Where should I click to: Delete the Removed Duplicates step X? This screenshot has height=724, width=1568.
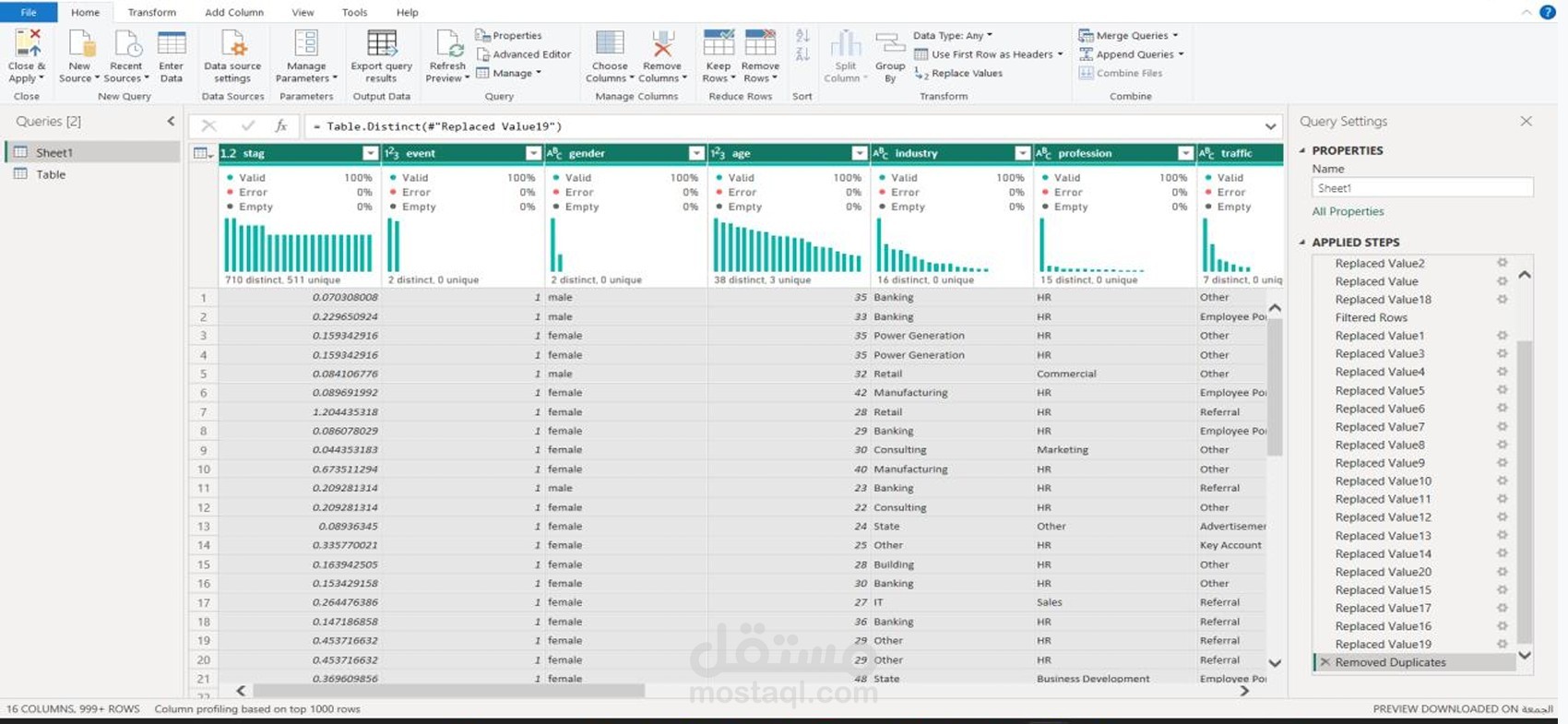pos(1325,662)
